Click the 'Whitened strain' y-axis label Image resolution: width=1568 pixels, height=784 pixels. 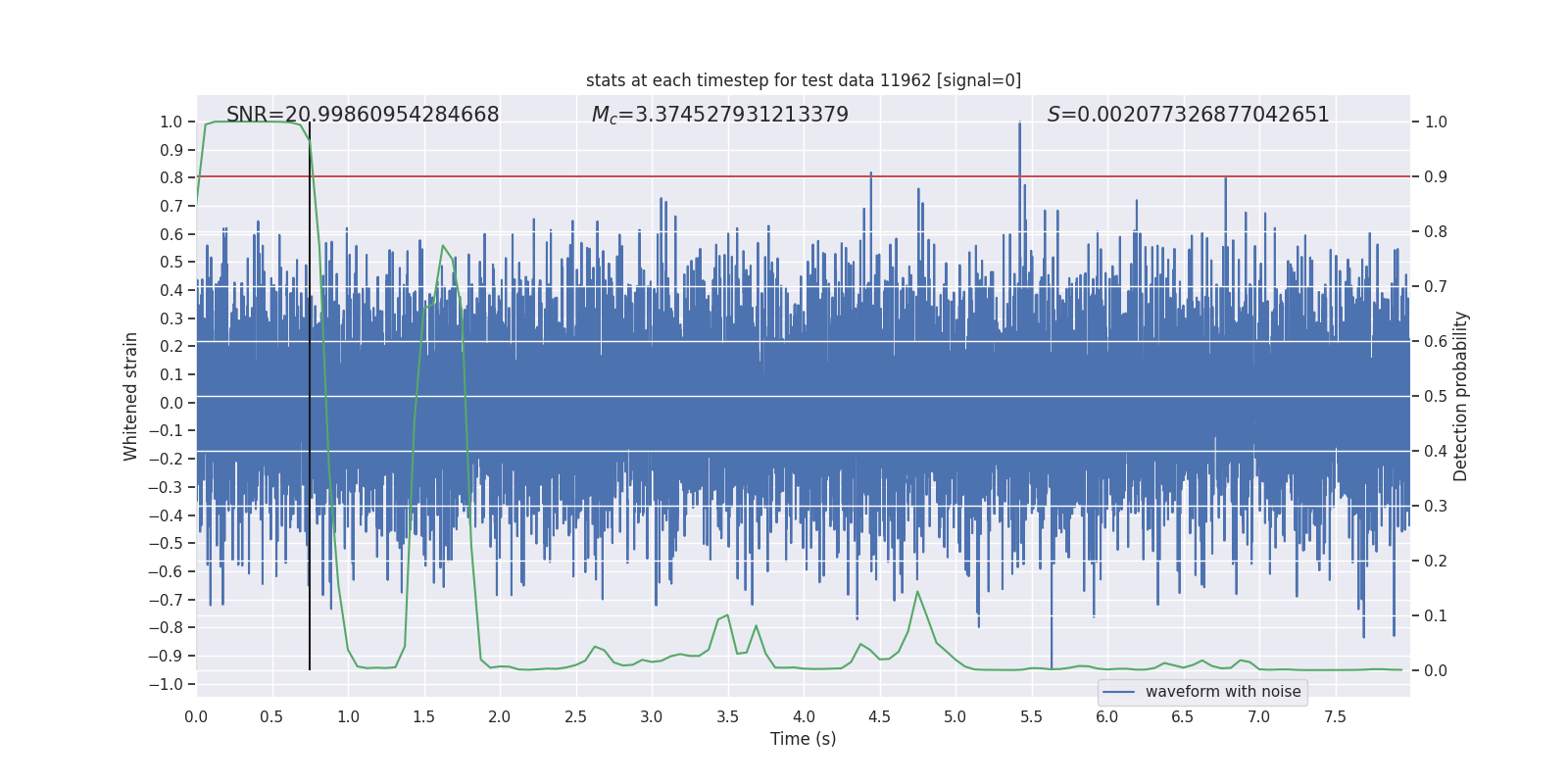(x=130, y=396)
